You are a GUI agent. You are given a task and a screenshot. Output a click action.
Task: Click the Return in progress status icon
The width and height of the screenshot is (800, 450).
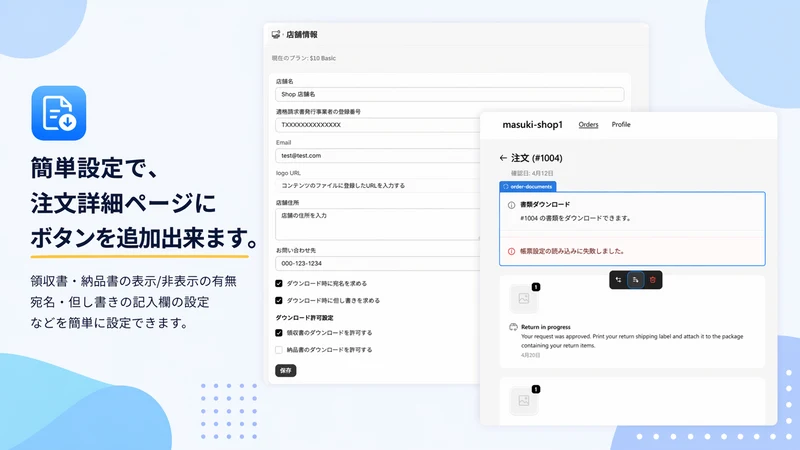click(513, 327)
